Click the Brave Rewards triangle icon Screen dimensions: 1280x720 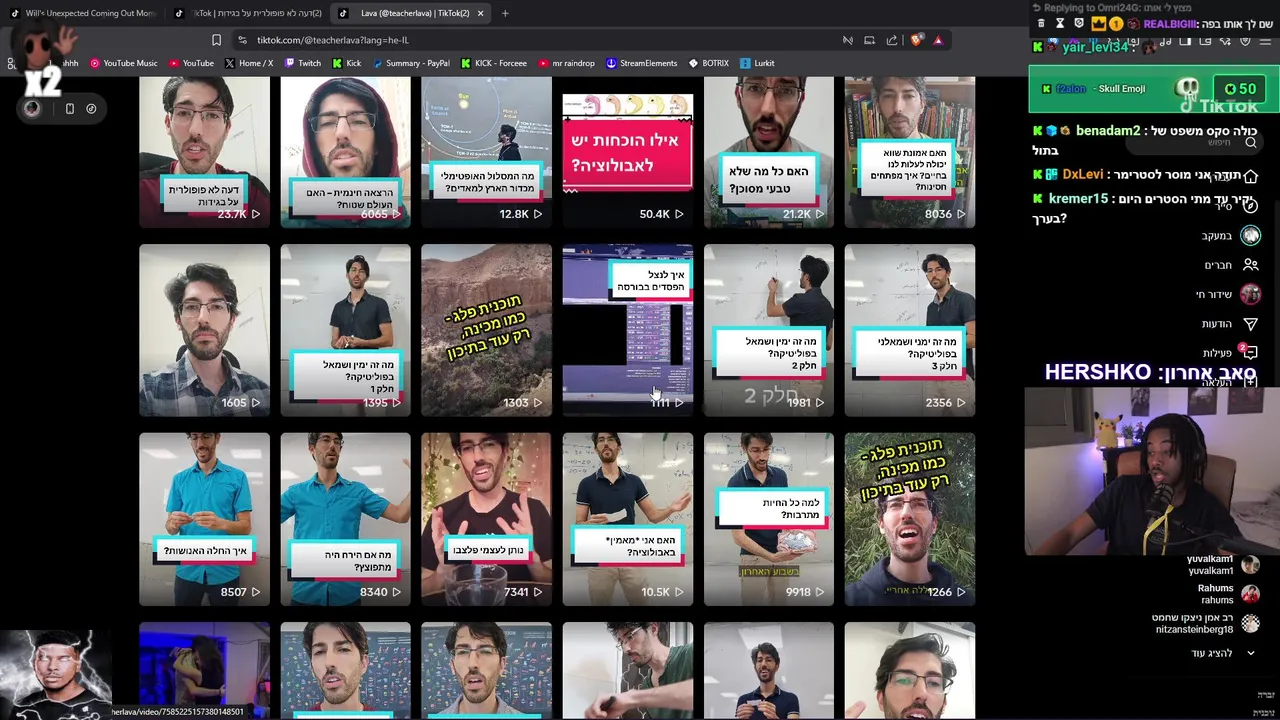[x=938, y=40]
